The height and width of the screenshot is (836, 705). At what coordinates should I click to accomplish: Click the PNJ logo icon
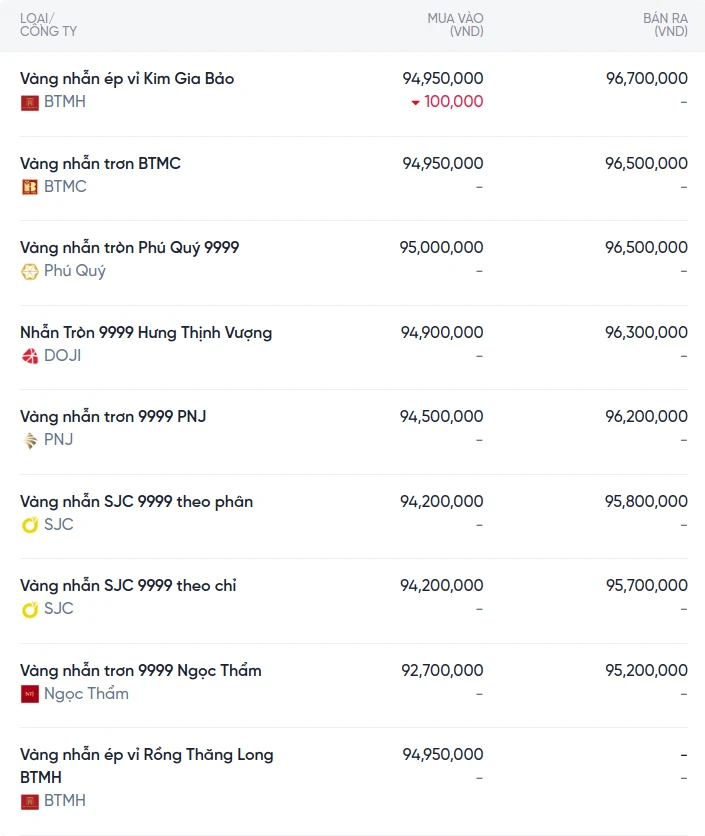pyautogui.click(x=30, y=440)
